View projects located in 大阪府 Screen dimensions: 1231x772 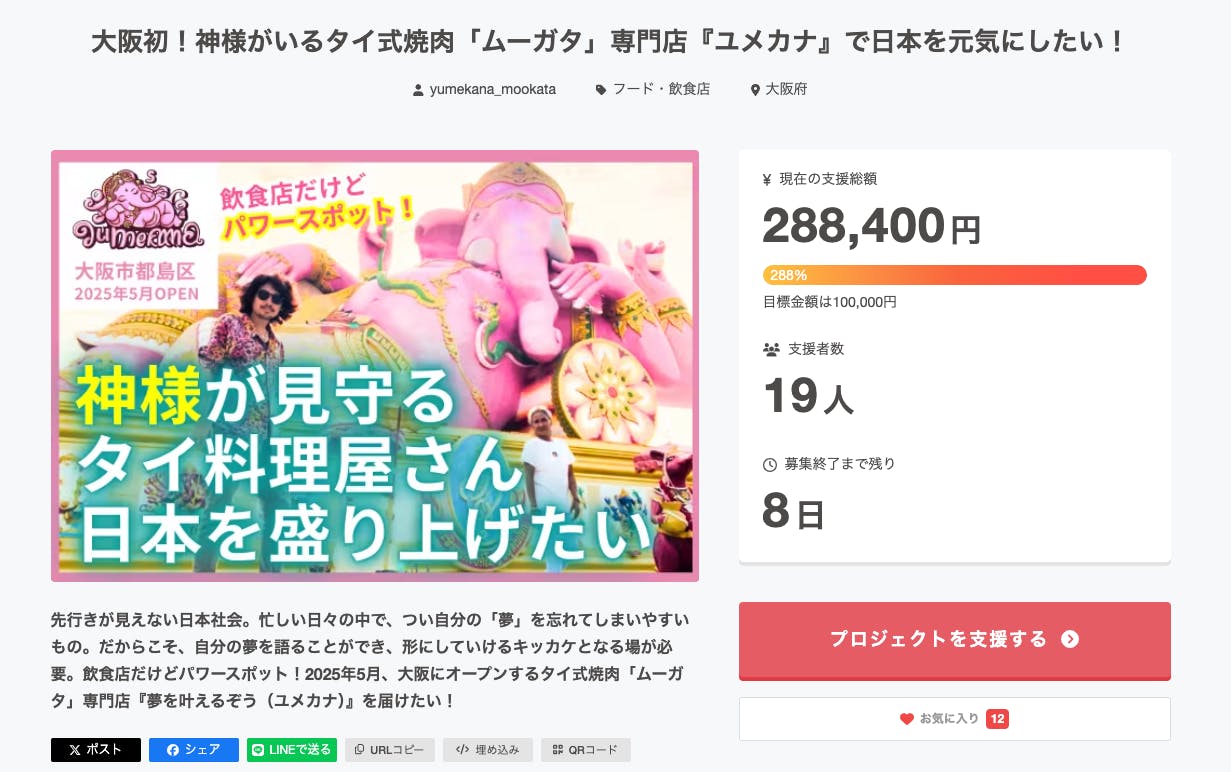pyautogui.click(x=786, y=90)
